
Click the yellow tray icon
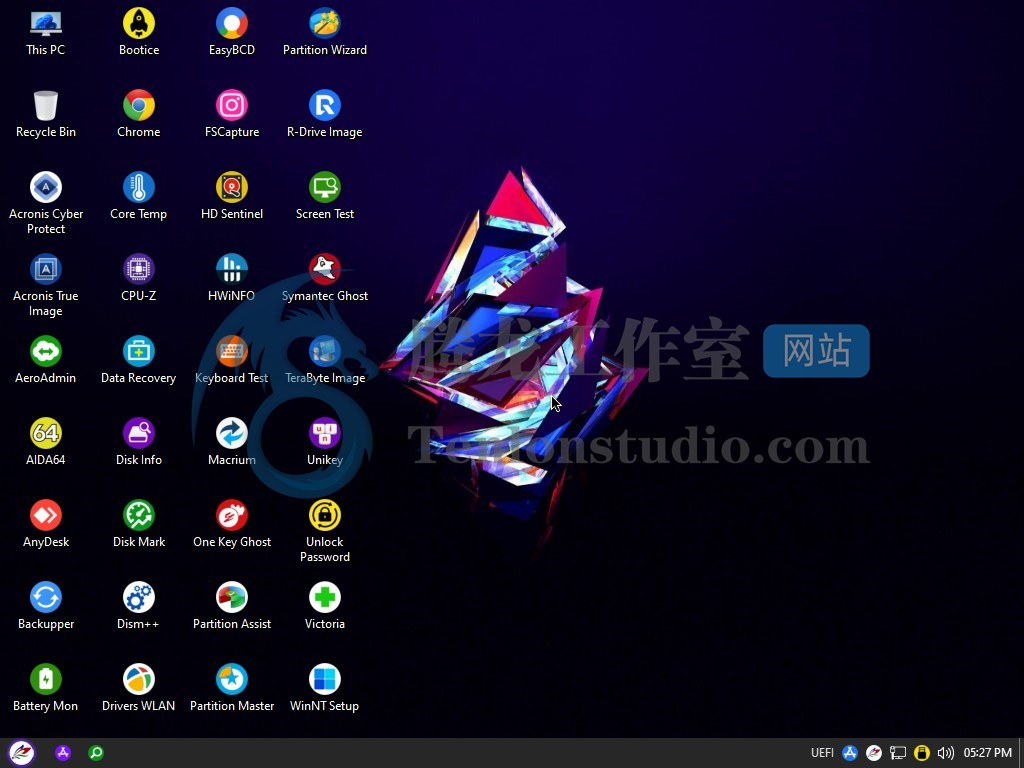point(921,753)
